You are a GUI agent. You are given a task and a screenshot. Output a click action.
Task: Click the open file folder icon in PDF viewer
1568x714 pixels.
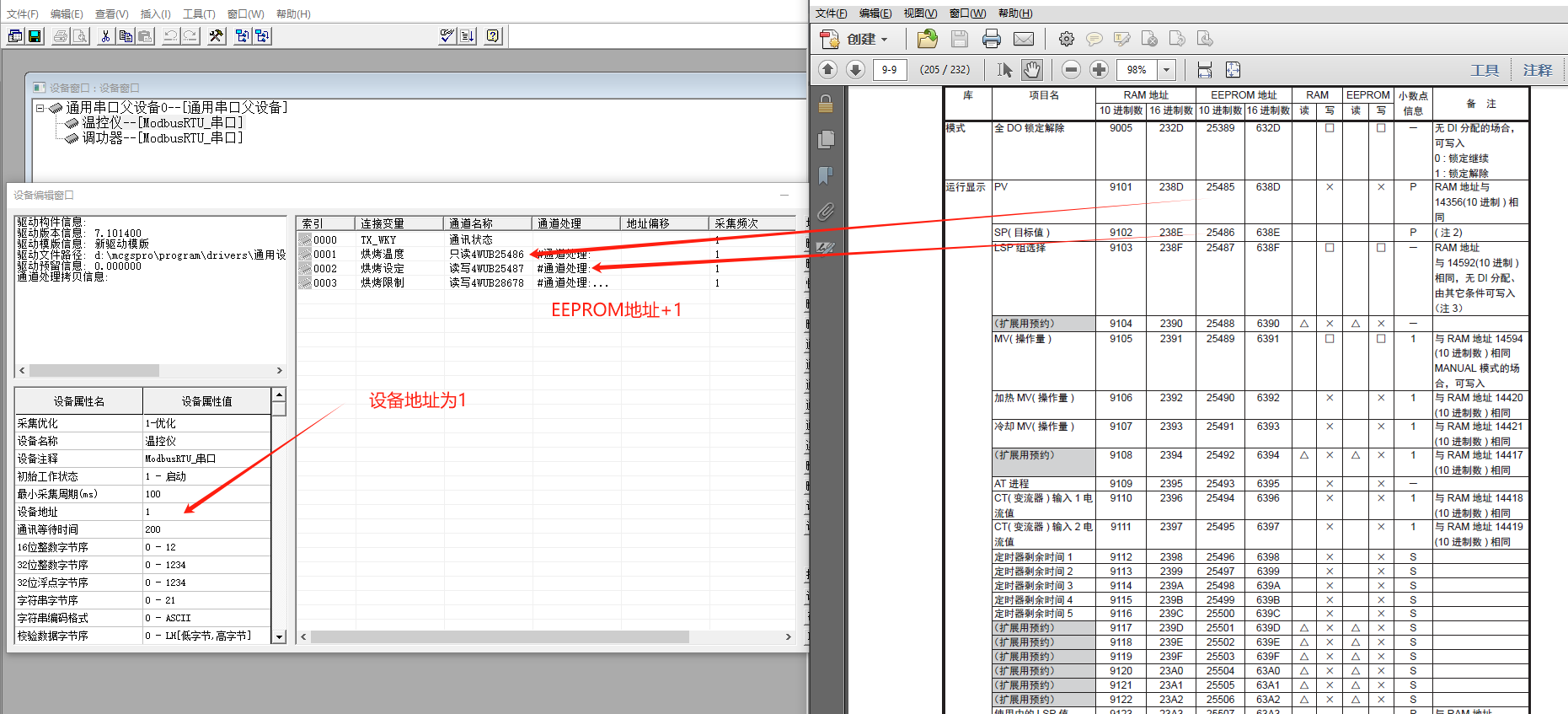pos(927,39)
